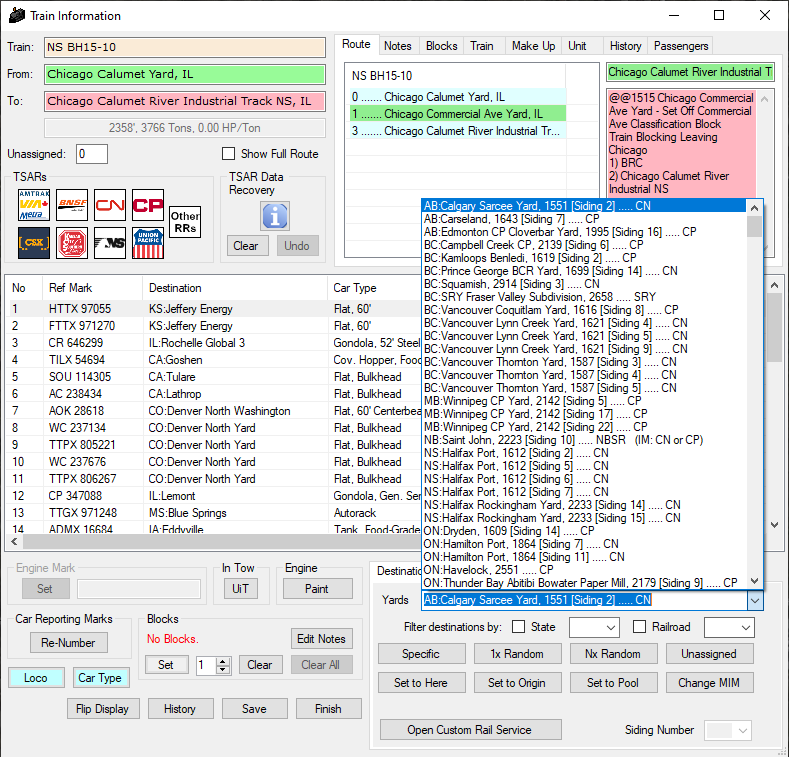Select car row TTGX 971248
The height and width of the screenshot is (757, 789).
click(215, 512)
